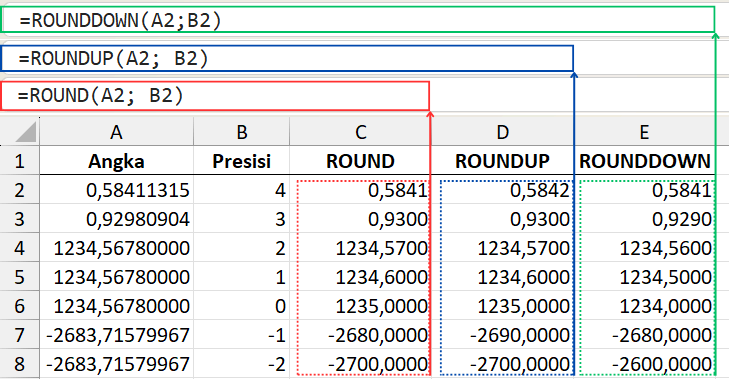Select row 5 header
The image size is (729, 386).
point(20,277)
